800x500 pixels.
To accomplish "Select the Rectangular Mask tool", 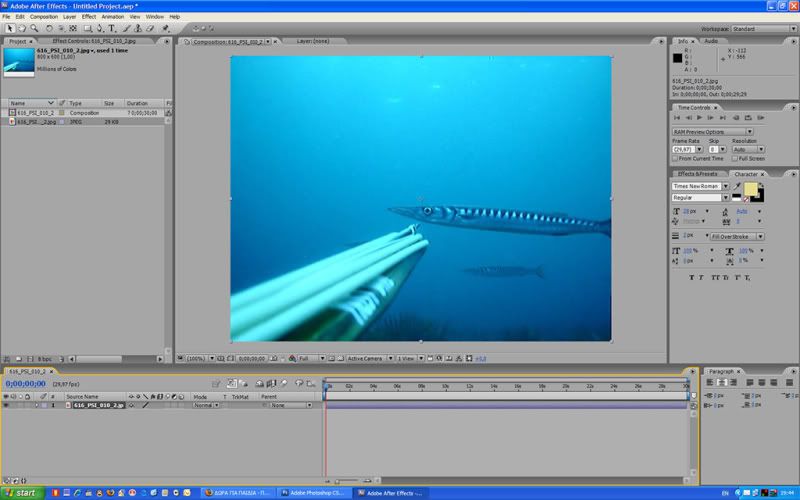I will coord(88,29).
